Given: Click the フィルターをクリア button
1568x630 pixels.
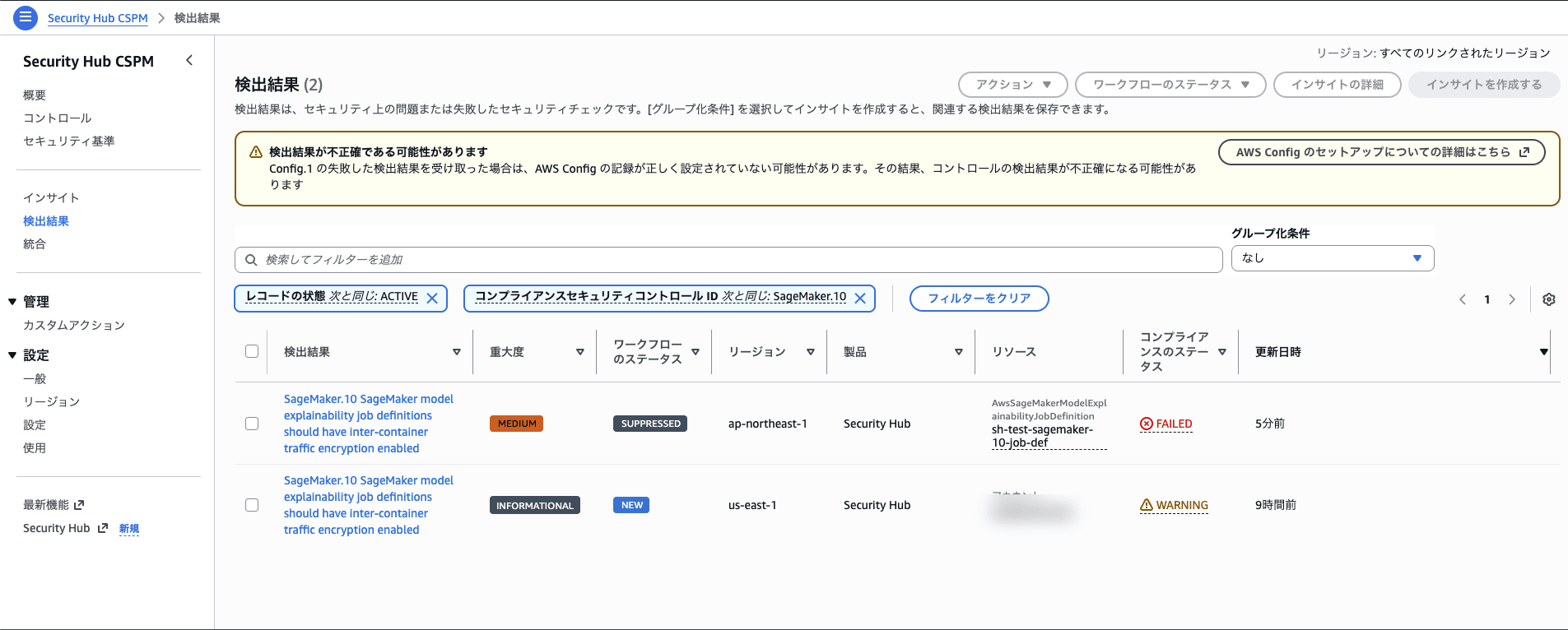Looking at the screenshot, I should point(979,299).
